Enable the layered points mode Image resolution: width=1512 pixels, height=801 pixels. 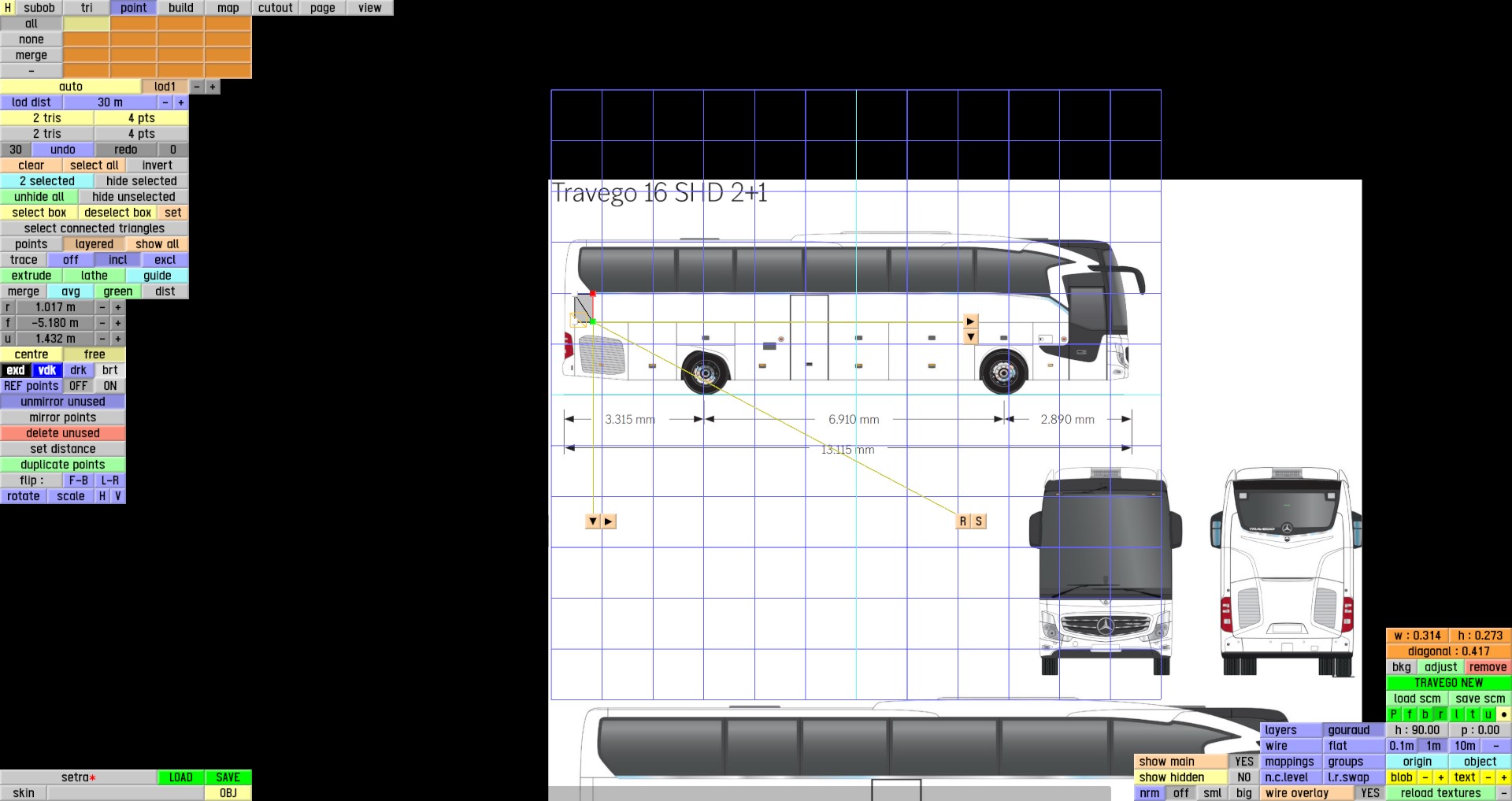(94, 244)
